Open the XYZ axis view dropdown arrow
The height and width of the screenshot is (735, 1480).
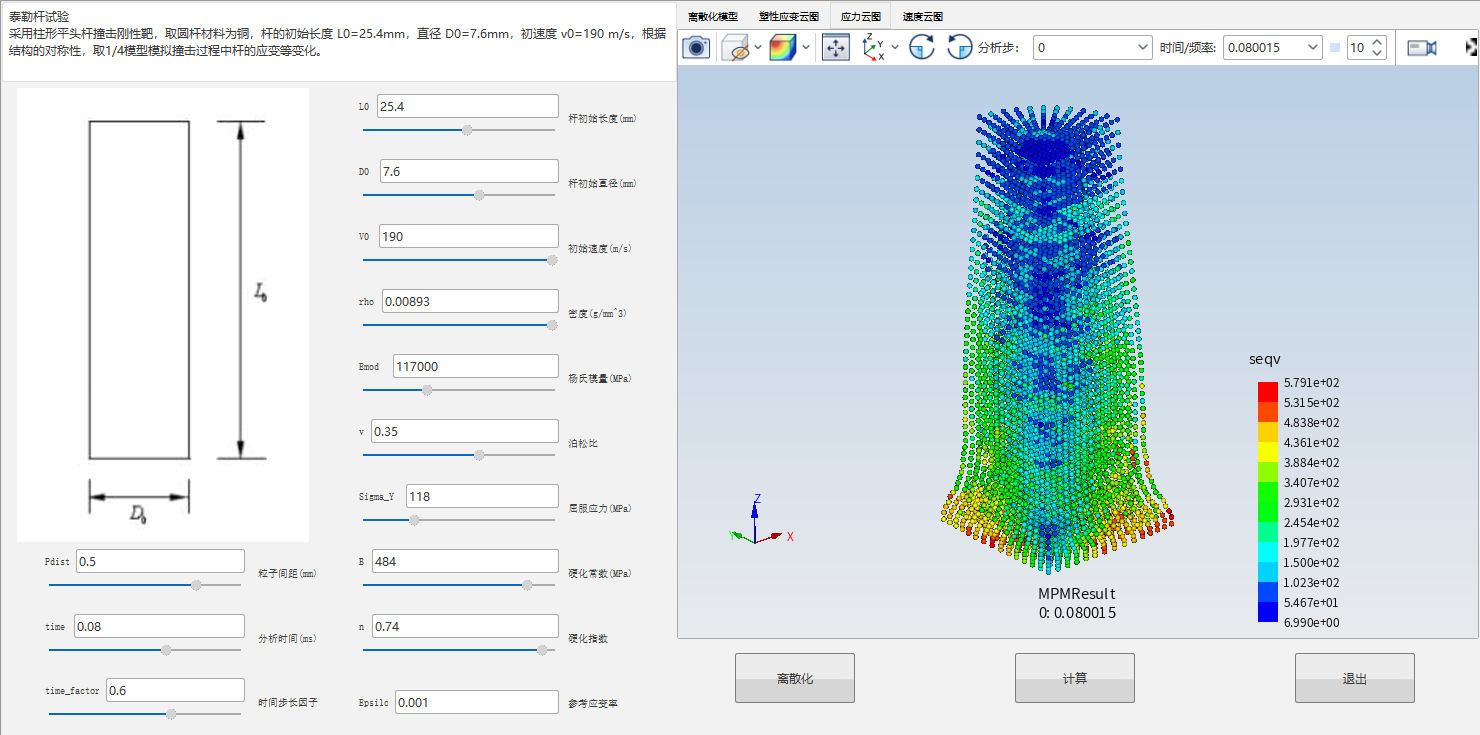(894, 47)
